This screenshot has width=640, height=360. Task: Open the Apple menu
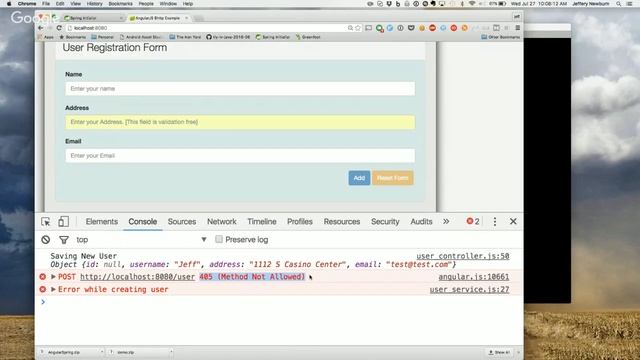tap(9, 4)
